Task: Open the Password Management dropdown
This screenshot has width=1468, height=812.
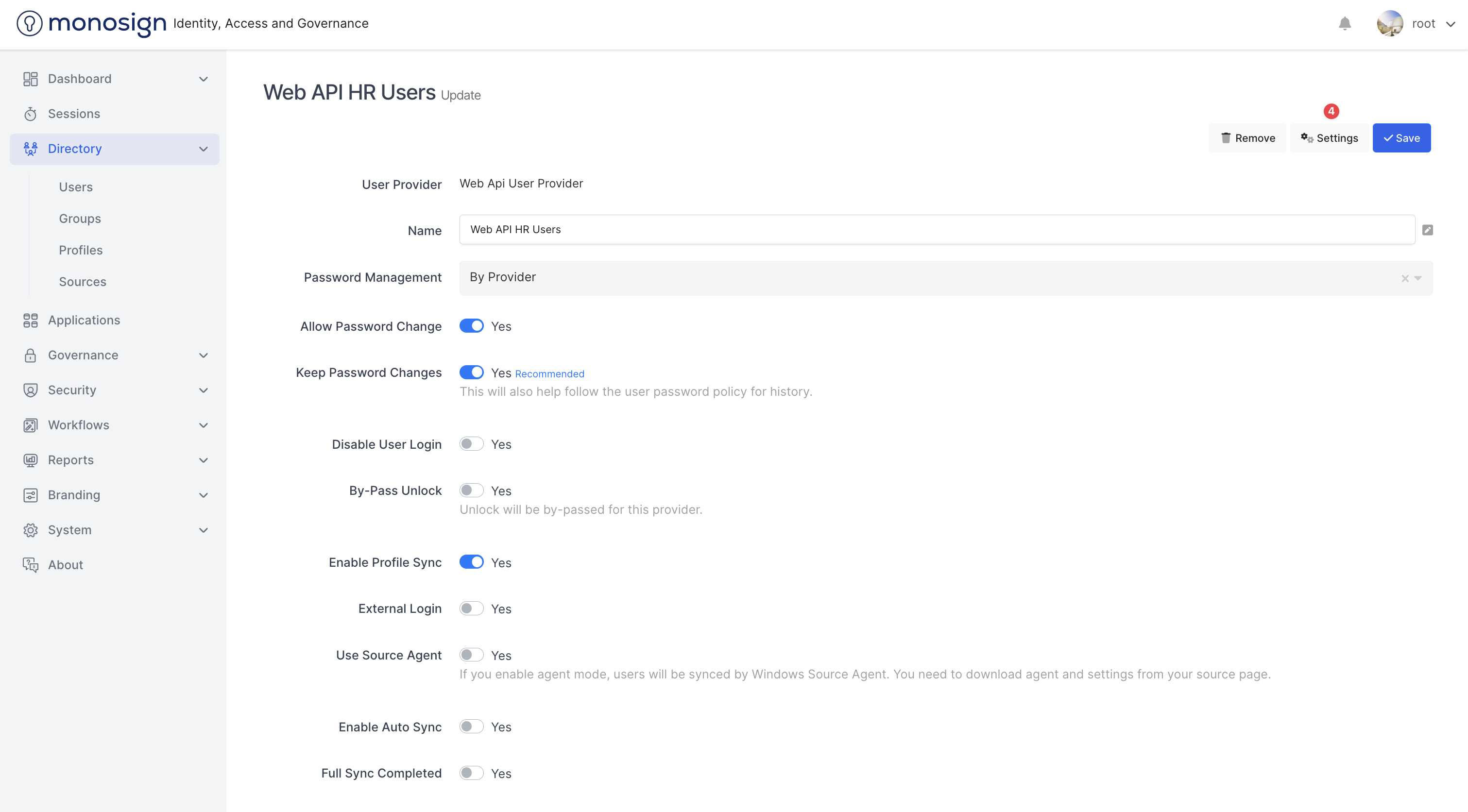Action: click(x=1418, y=278)
